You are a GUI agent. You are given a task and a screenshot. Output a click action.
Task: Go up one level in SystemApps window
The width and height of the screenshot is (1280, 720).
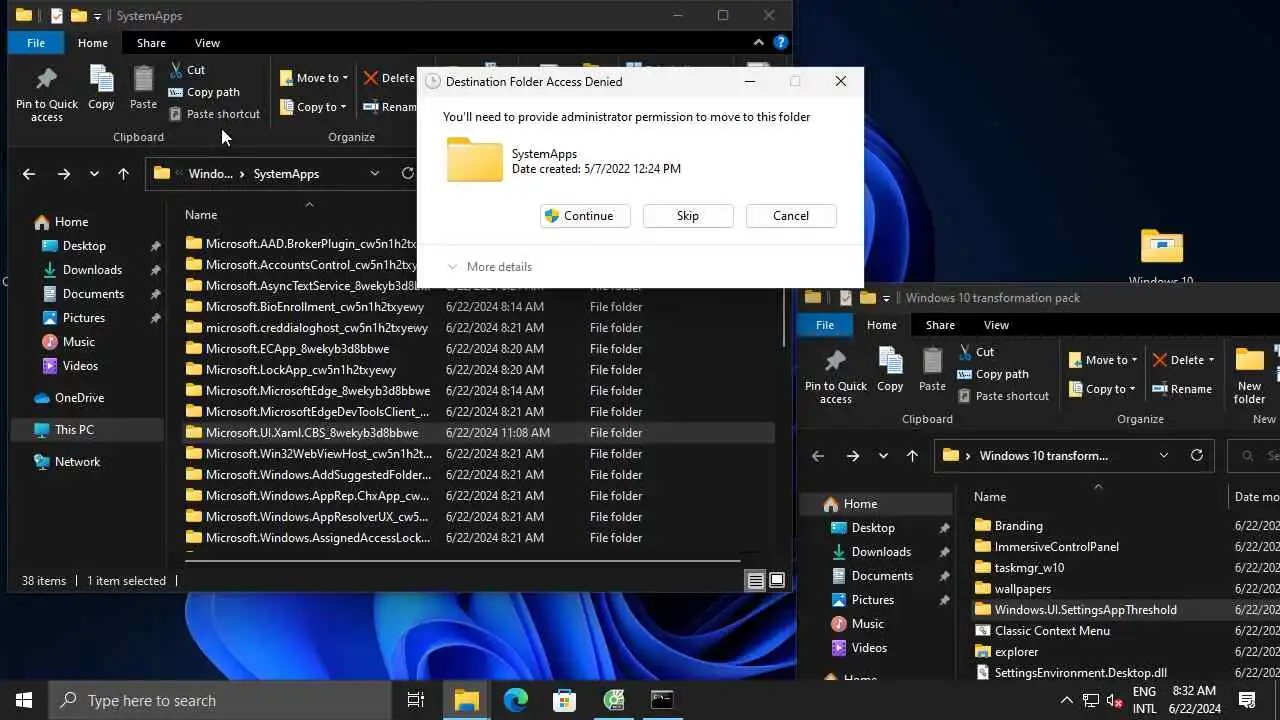click(x=123, y=174)
